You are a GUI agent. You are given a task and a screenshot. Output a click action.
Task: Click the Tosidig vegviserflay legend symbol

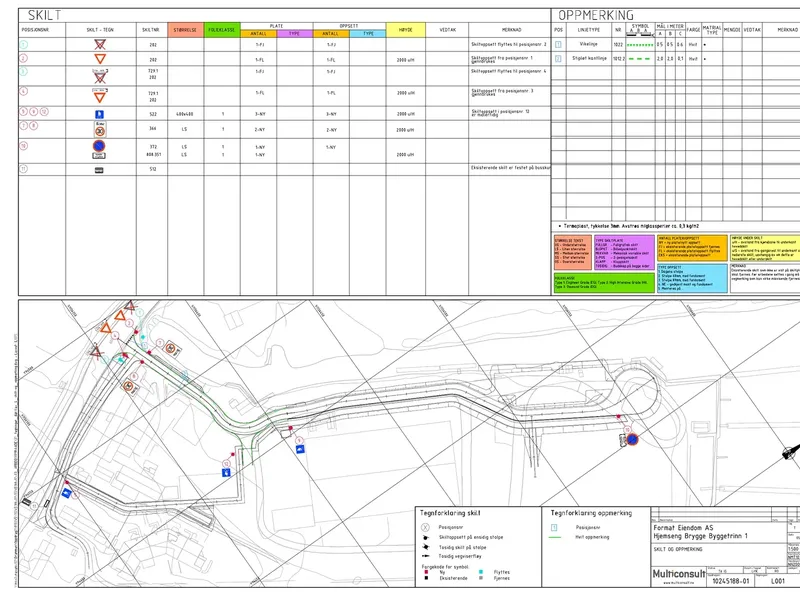tap(425, 556)
